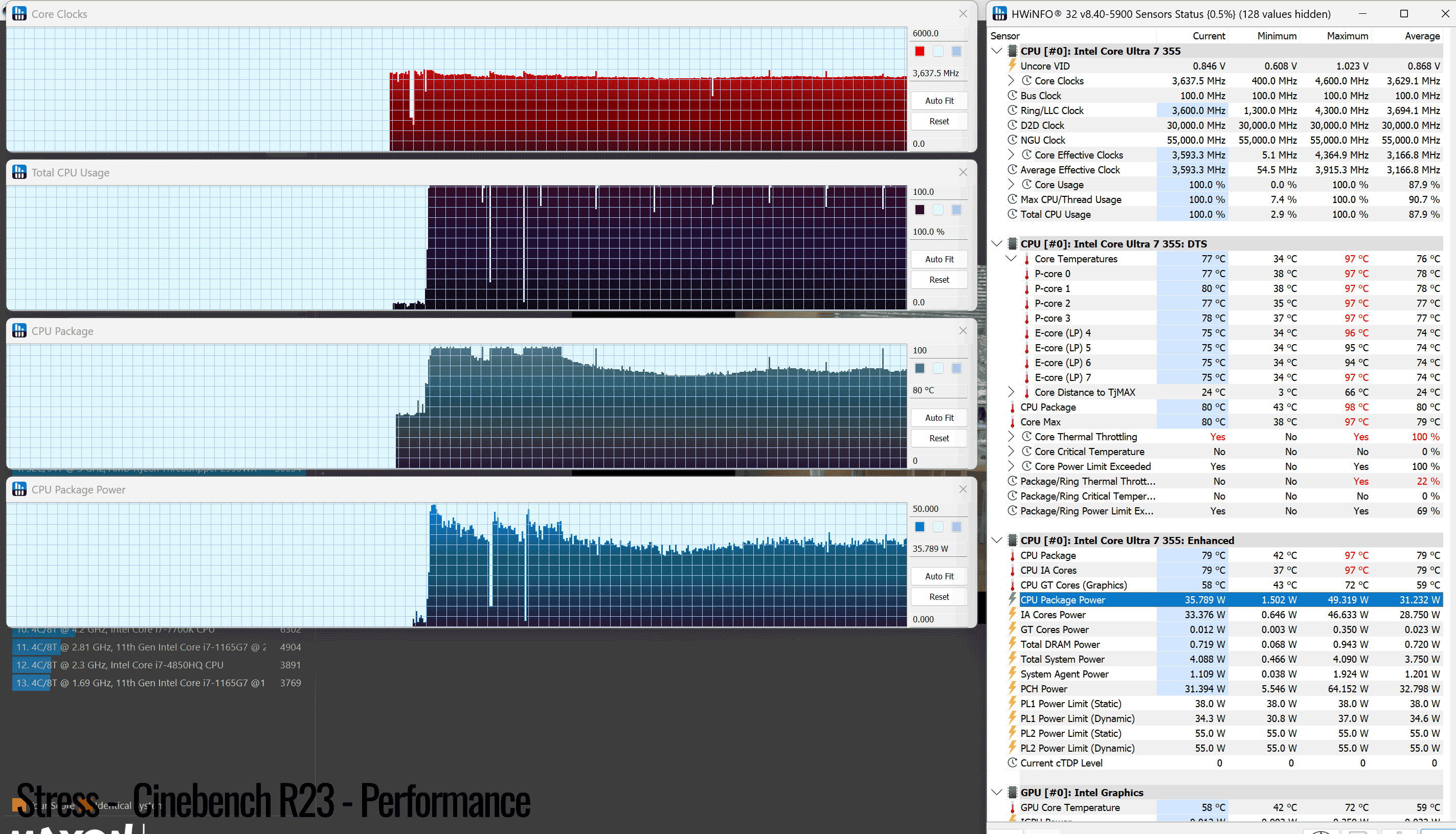Click the HWiNFO icon in CPU Package Power graph title
The width and height of the screenshot is (1456, 834).
[x=19, y=489]
